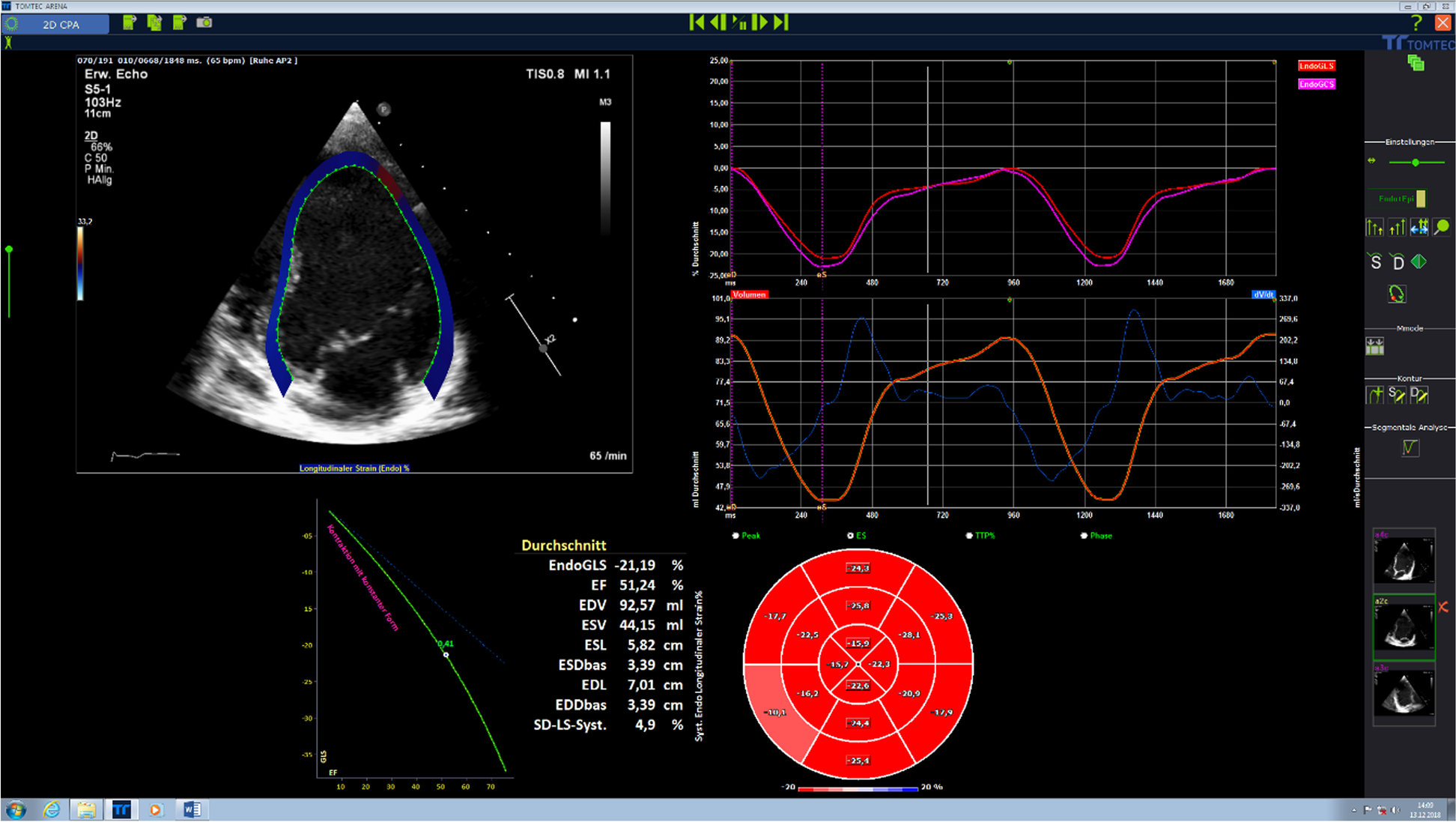Toggle play/pause in playback controls
Image resolution: width=1456 pixels, height=822 pixels.
click(738, 22)
